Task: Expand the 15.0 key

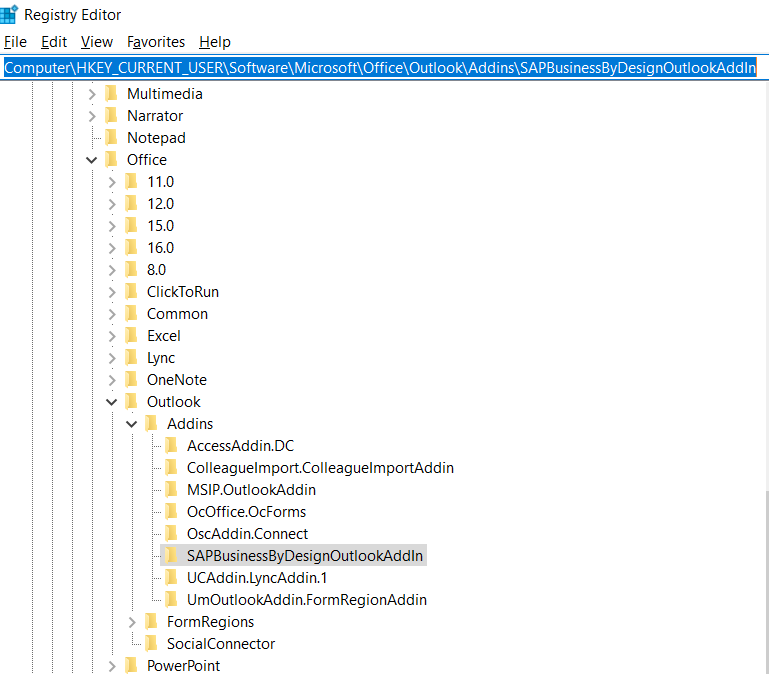Action: [112, 226]
